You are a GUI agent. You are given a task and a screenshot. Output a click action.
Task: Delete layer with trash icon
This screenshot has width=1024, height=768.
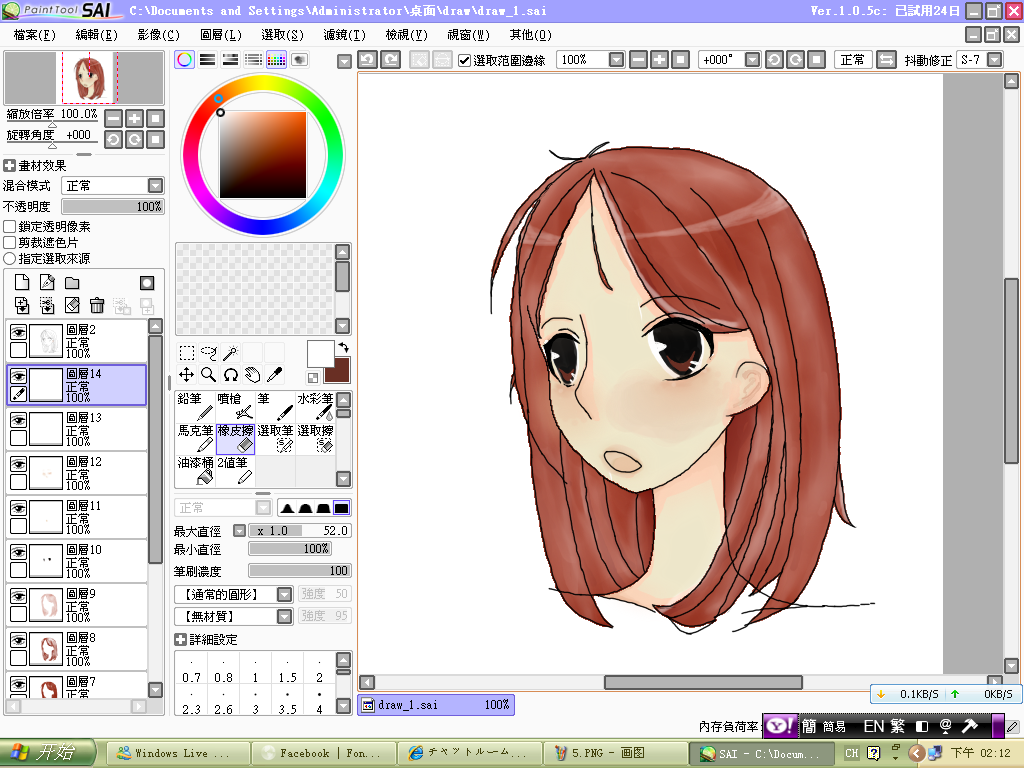tap(97, 305)
